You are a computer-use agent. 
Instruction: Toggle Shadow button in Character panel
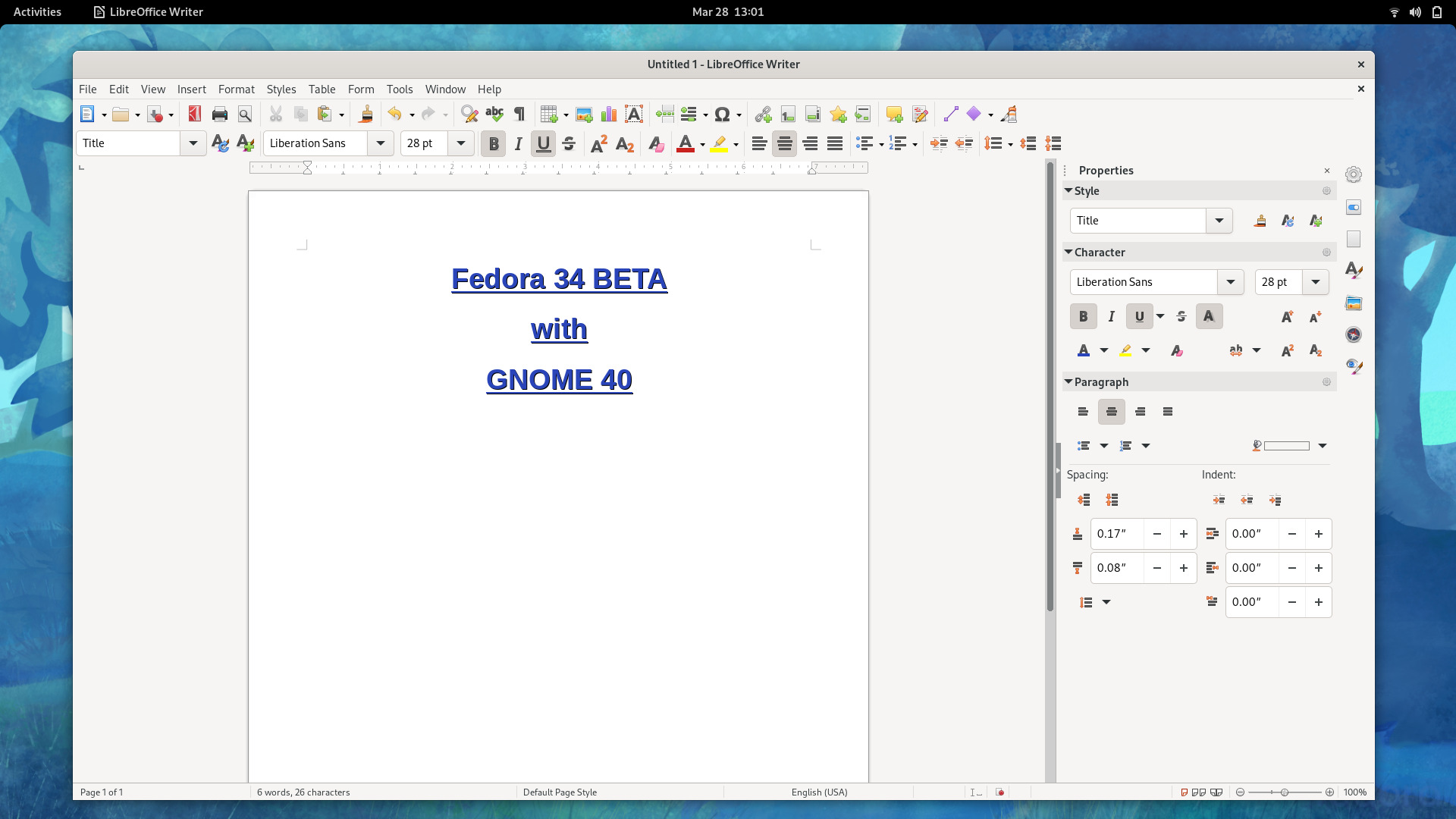pyautogui.click(x=1209, y=316)
